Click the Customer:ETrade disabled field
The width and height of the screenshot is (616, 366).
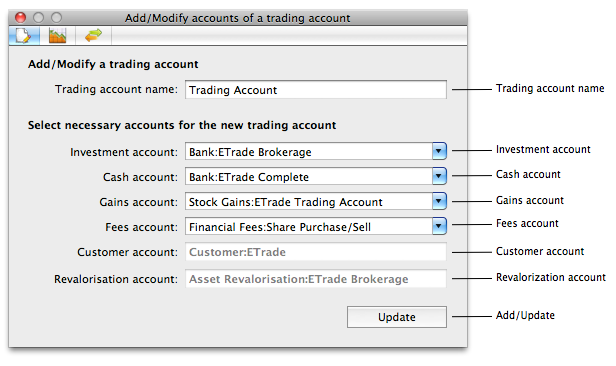(316, 252)
